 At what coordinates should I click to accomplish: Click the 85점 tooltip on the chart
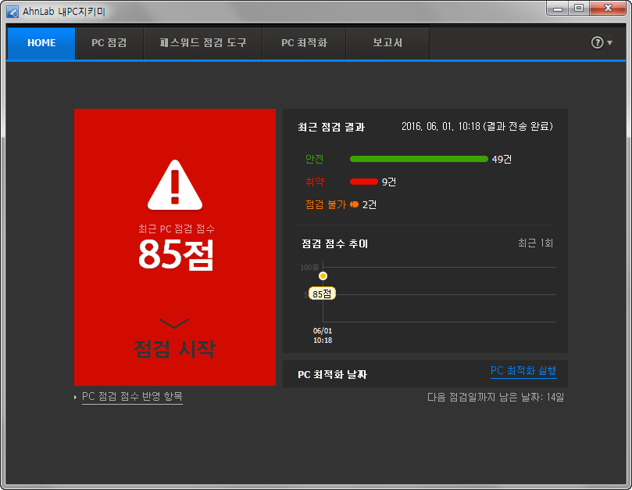point(322,294)
